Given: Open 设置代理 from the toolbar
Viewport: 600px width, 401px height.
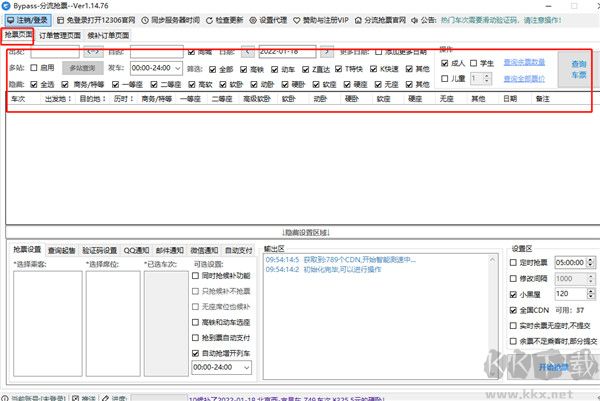Looking at the screenshot, I should coord(268,20).
